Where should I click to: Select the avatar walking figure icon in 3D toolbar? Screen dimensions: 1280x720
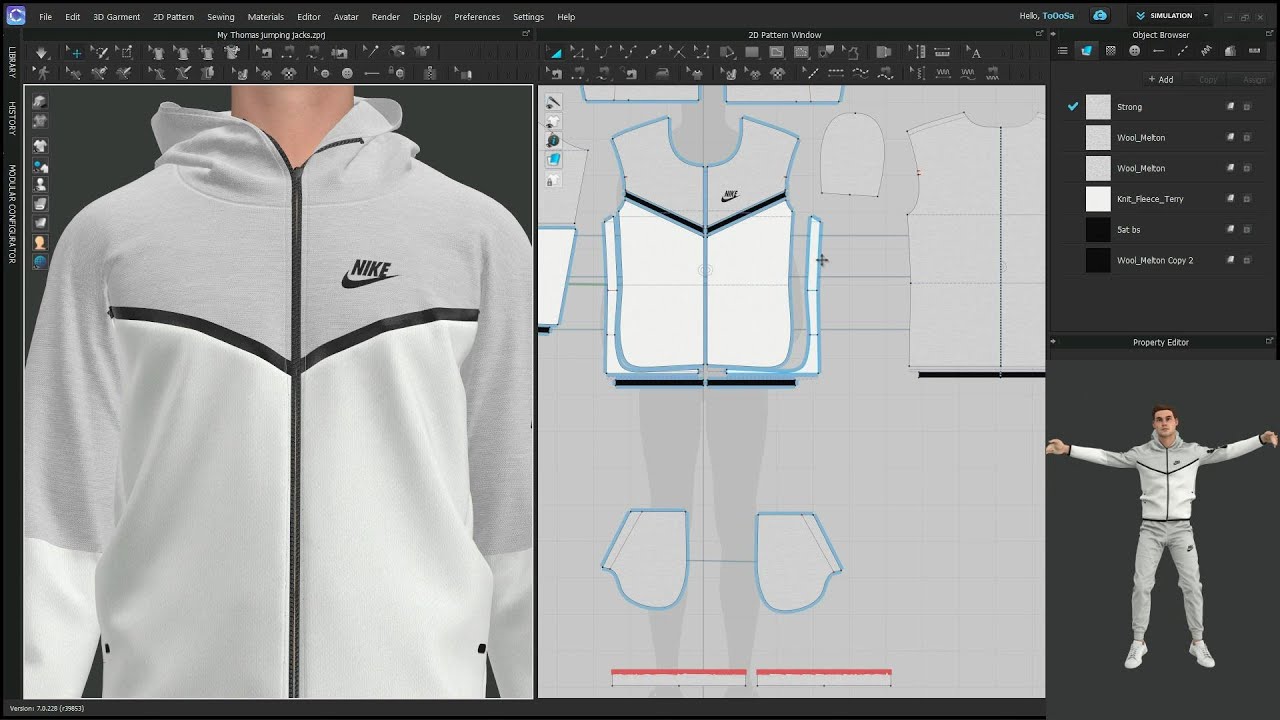42,73
